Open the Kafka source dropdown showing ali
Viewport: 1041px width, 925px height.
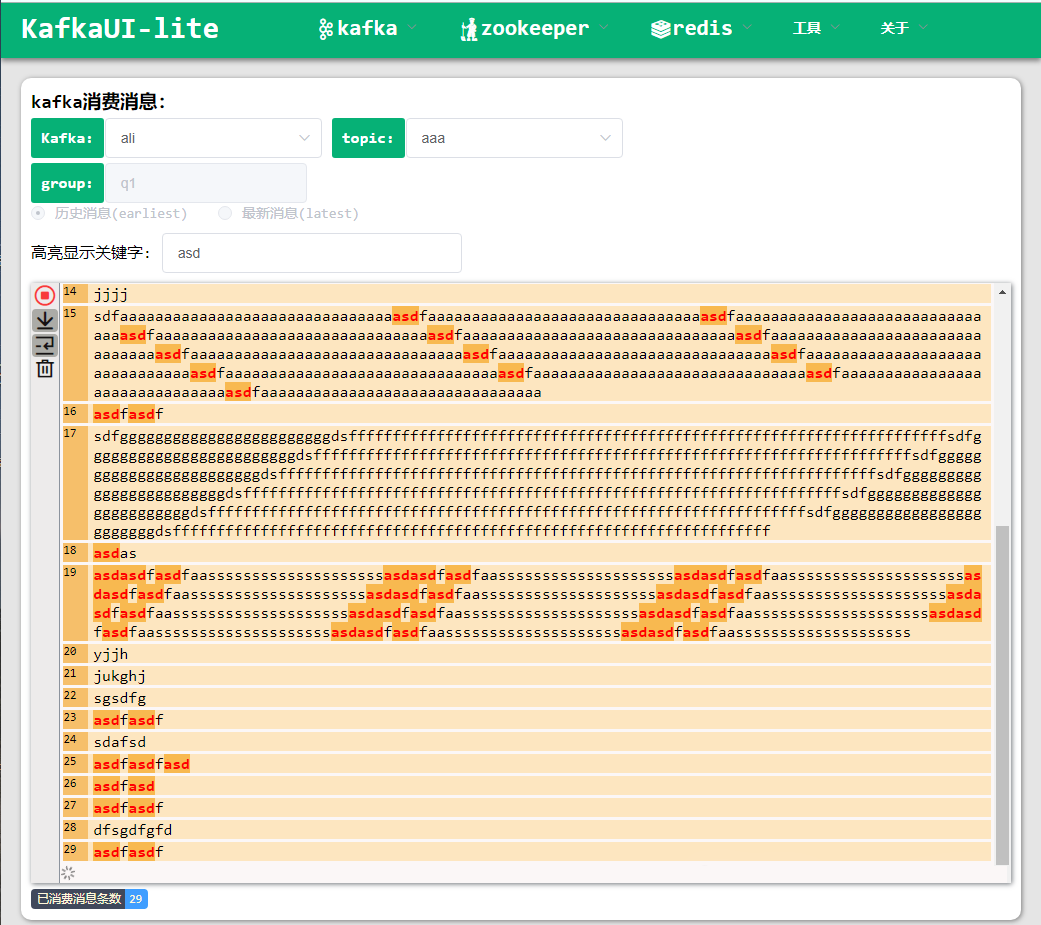(x=213, y=138)
